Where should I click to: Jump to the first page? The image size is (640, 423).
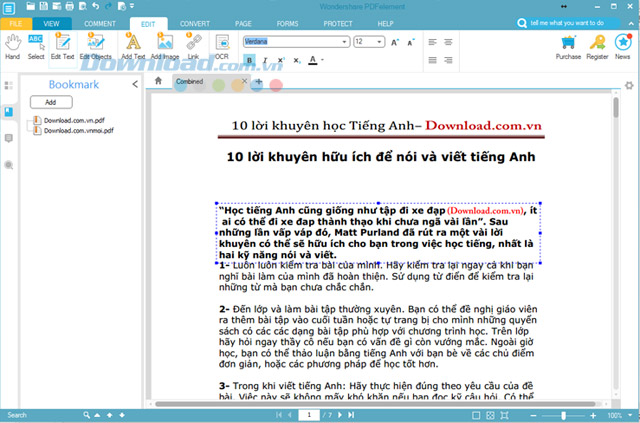(279, 415)
